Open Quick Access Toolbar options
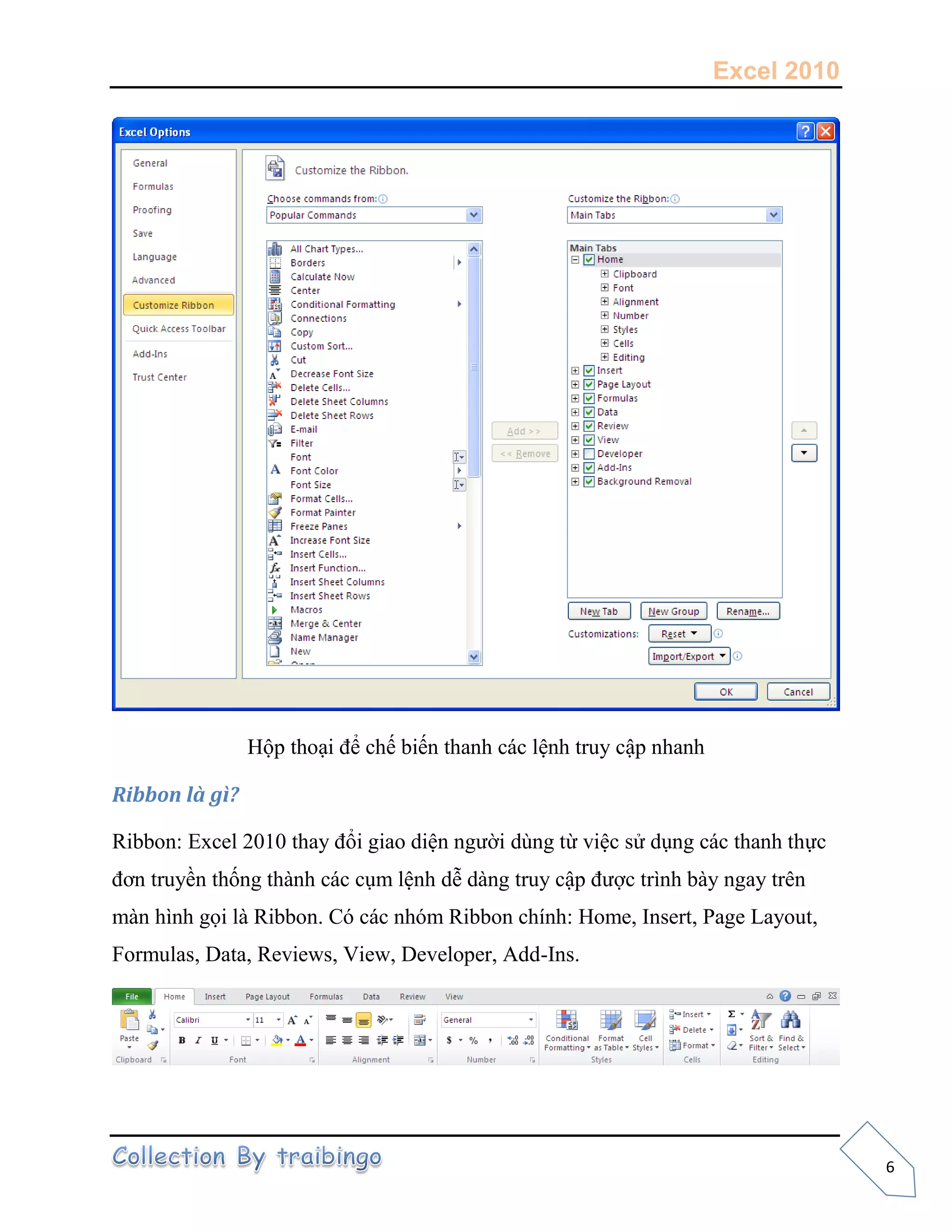Image resolution: width=952 pixels, height=1232 pixels. point(179,329)
